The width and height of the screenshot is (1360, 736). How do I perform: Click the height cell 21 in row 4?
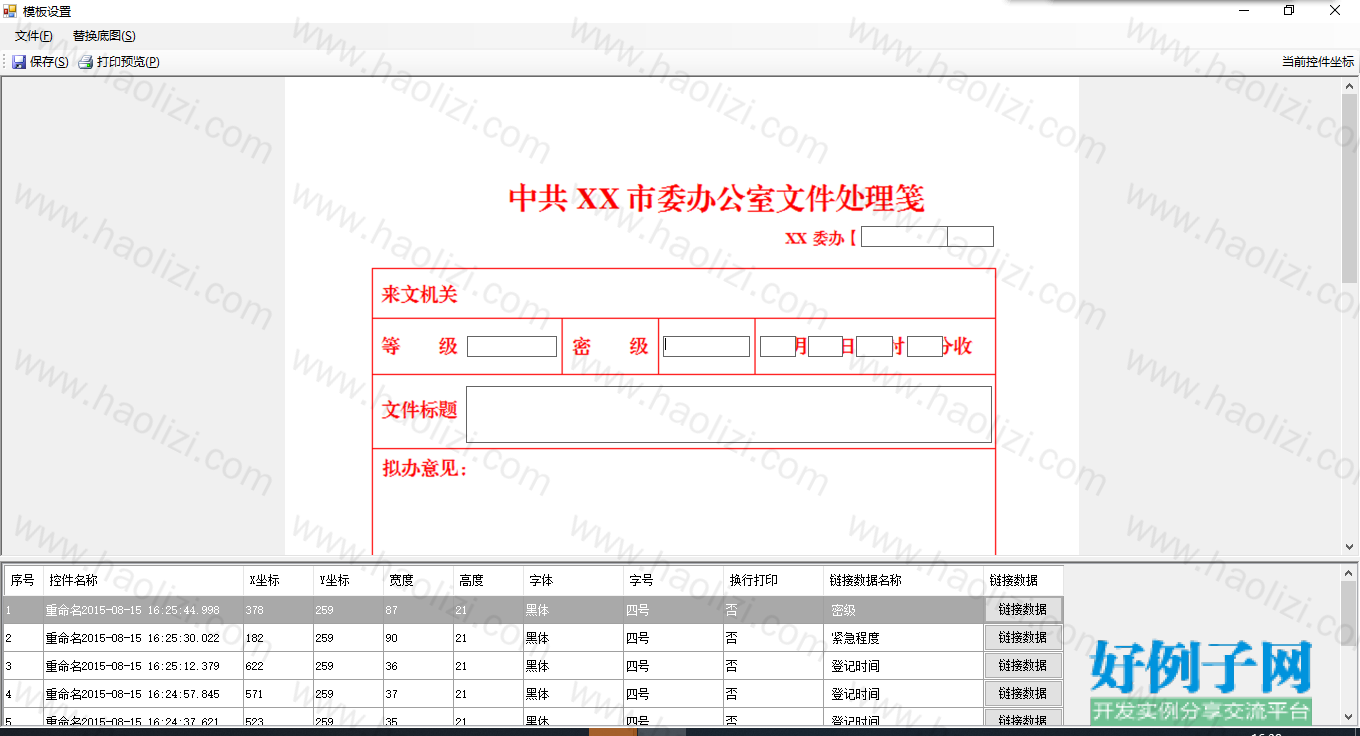coord(488,694)
